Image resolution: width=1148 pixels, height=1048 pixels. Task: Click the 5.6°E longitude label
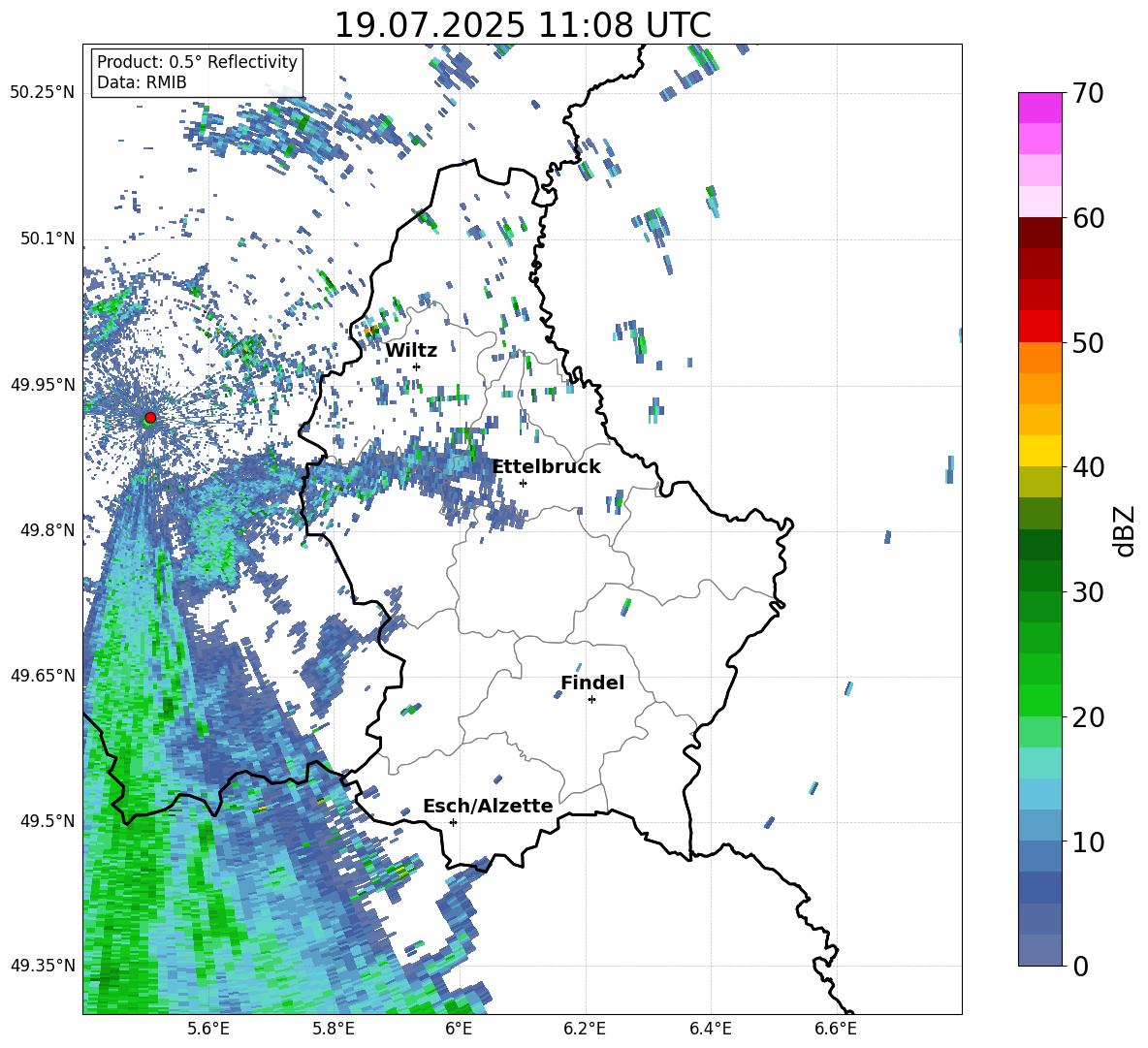pyautogui.click(x=207, y=1030)
